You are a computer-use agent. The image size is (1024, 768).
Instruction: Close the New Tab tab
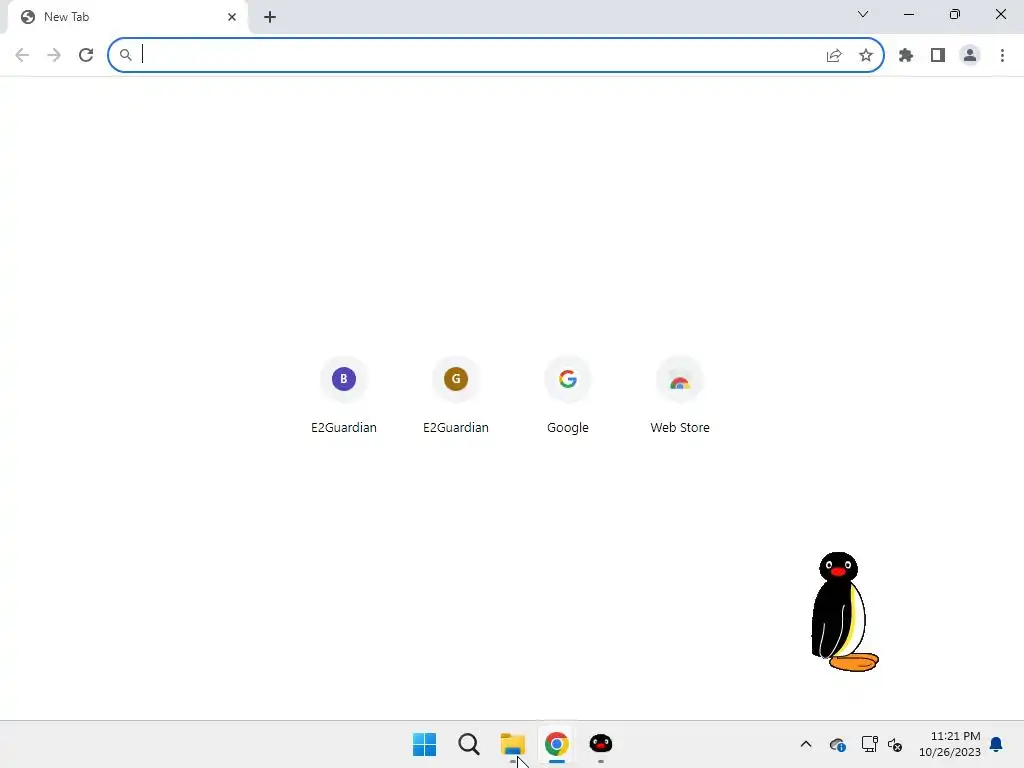[x=232, y=17]
